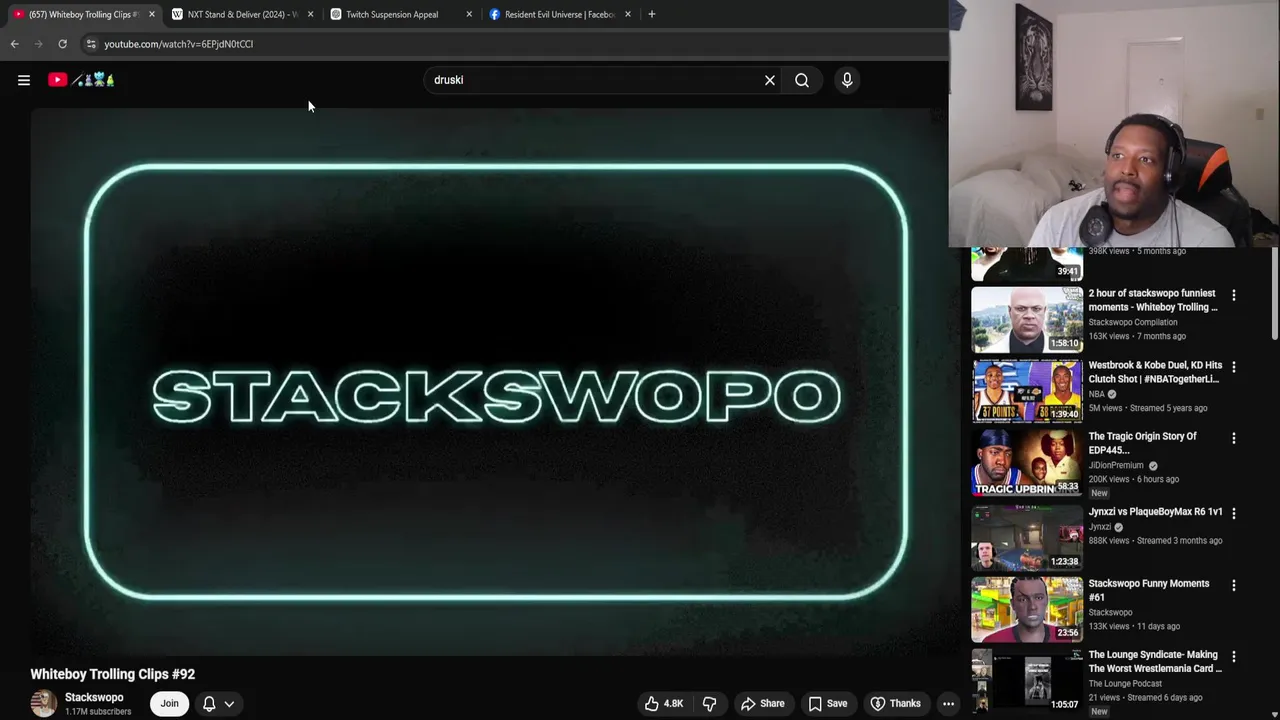Share the video

(x=762, y=704)
